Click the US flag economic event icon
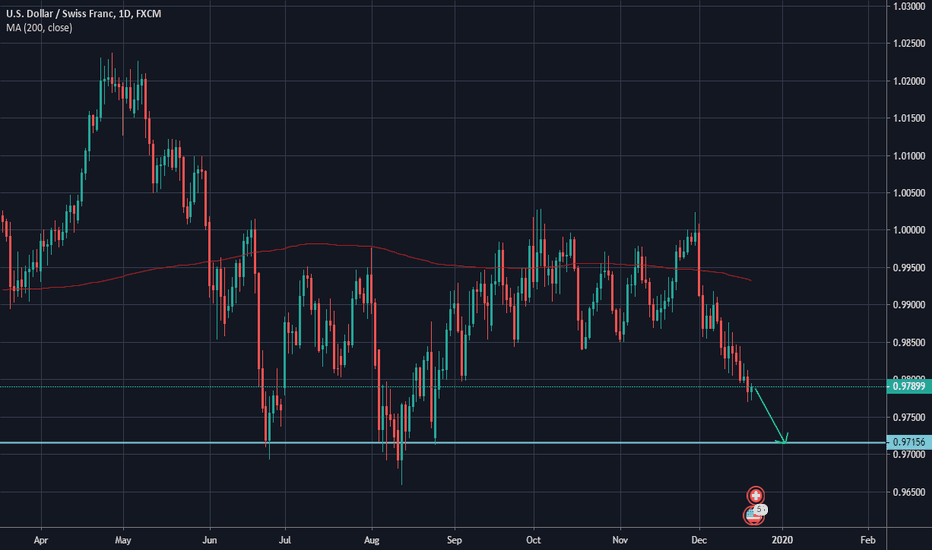The width and height of the screenshot is (932, 550). coord(753,516)
